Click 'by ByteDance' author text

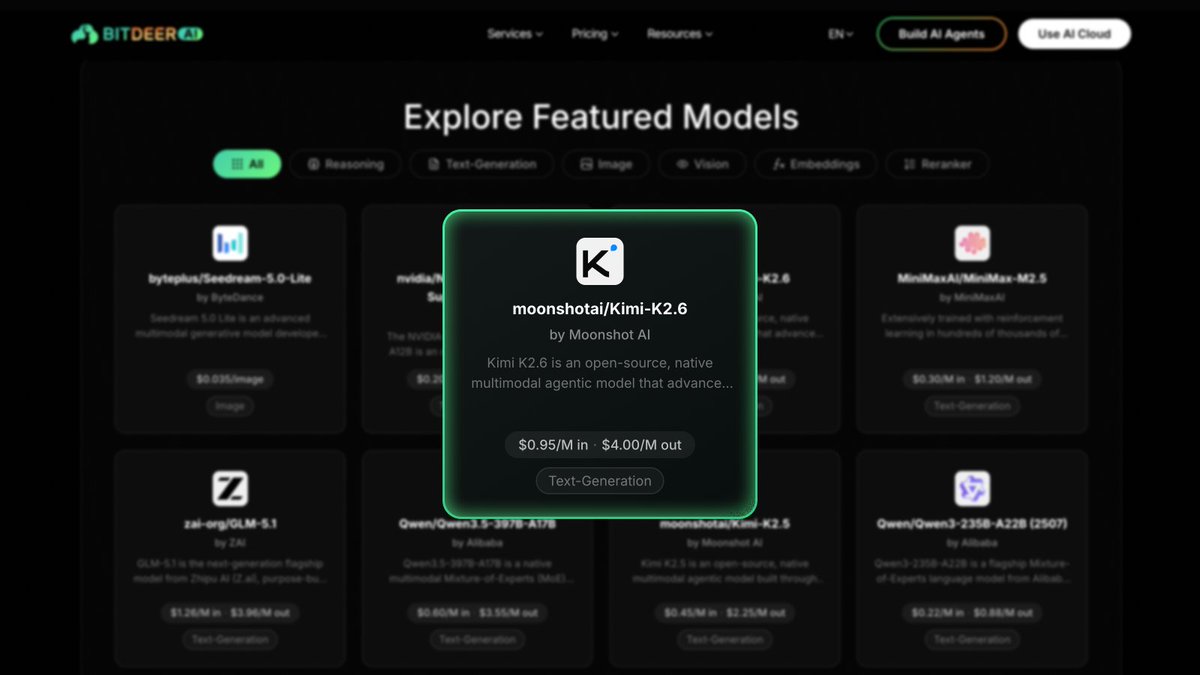(230, 298)
